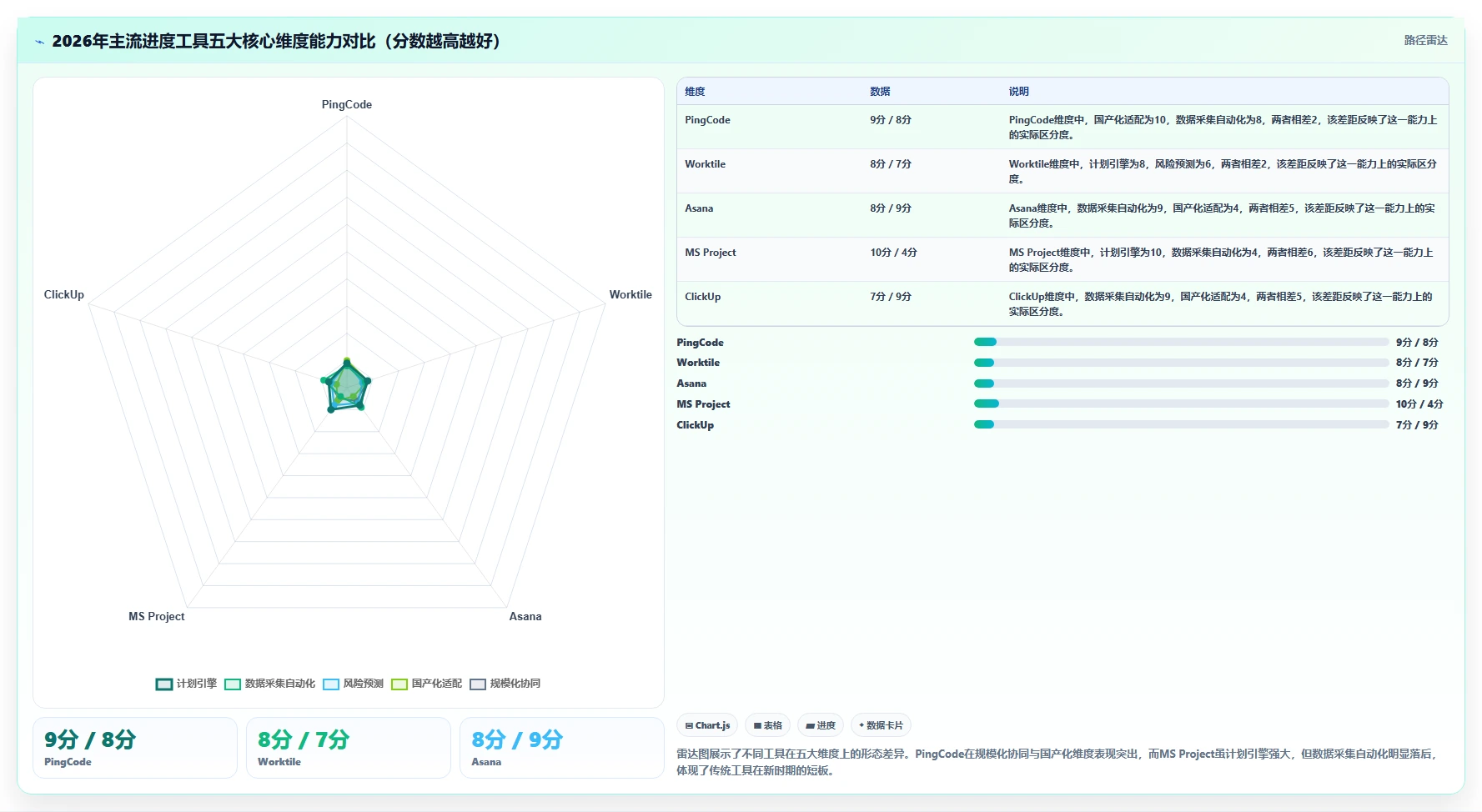Click the ClickUp label in progress list
The height and width of the screenshot is (812, 1482).
point(695,425)
